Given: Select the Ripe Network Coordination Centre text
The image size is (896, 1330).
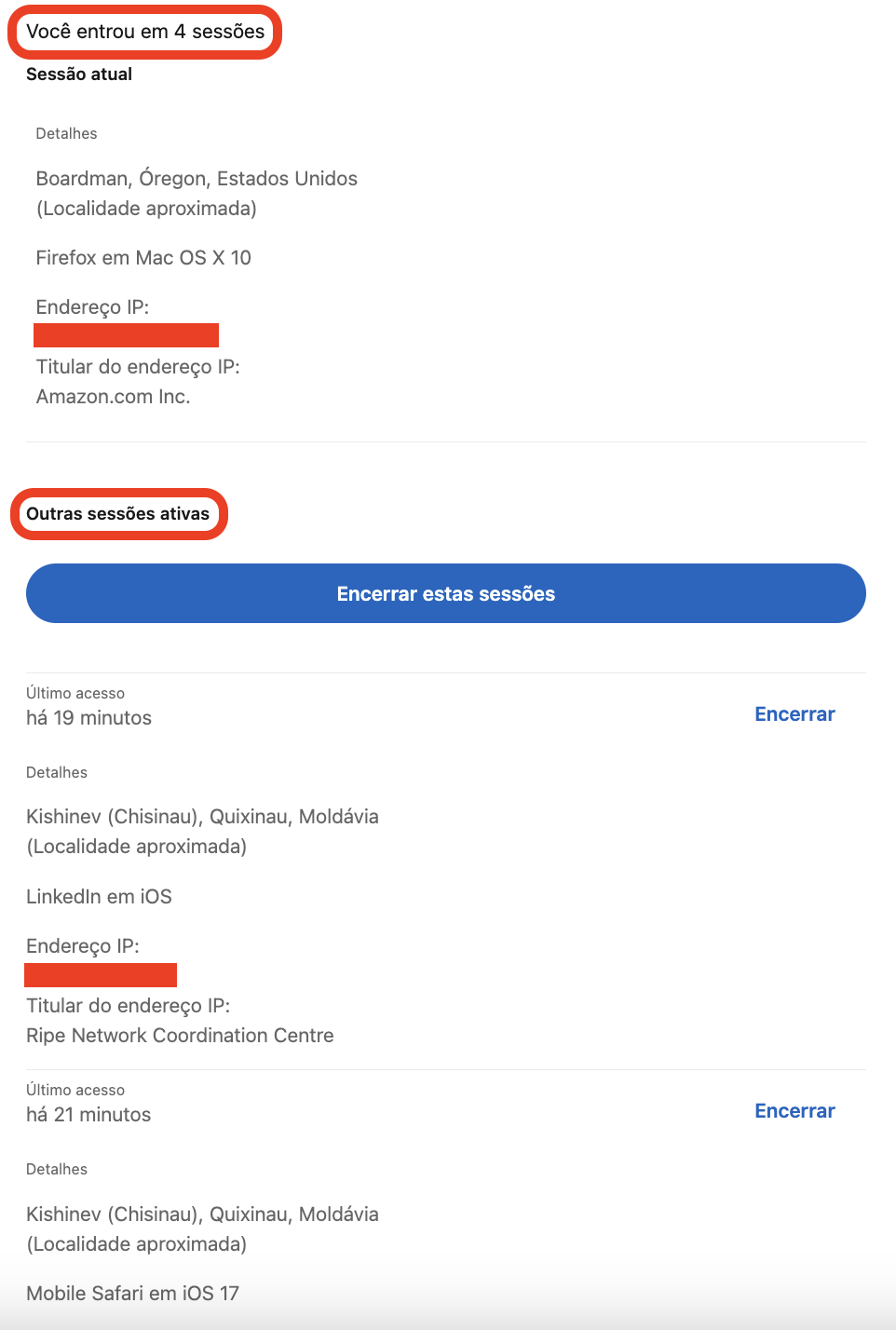Looking at the screenshot, I should (180, 1036).
